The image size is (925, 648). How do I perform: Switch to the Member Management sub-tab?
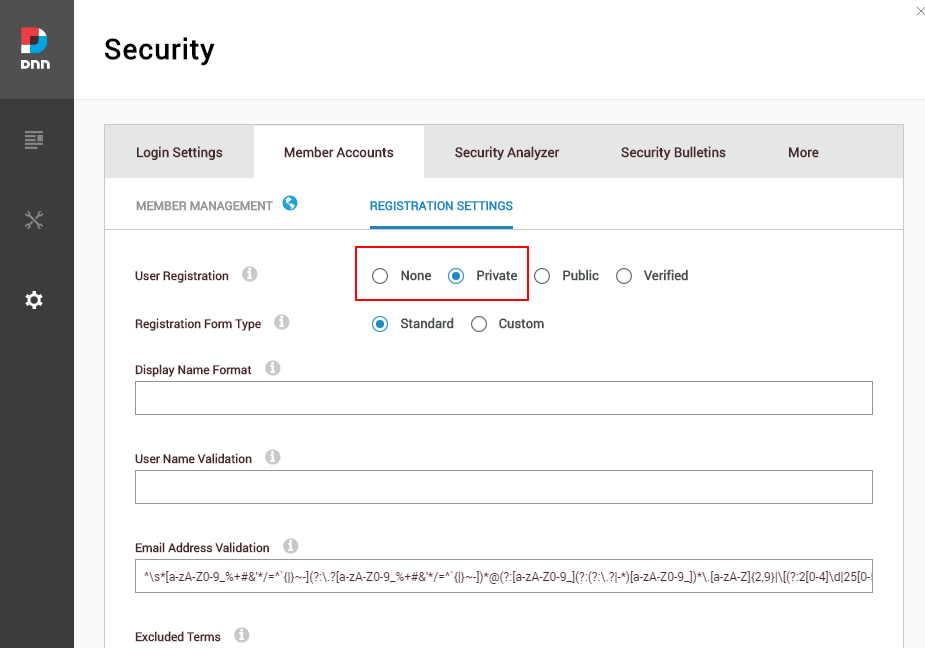pyautogui.click(x=204, y=206)
